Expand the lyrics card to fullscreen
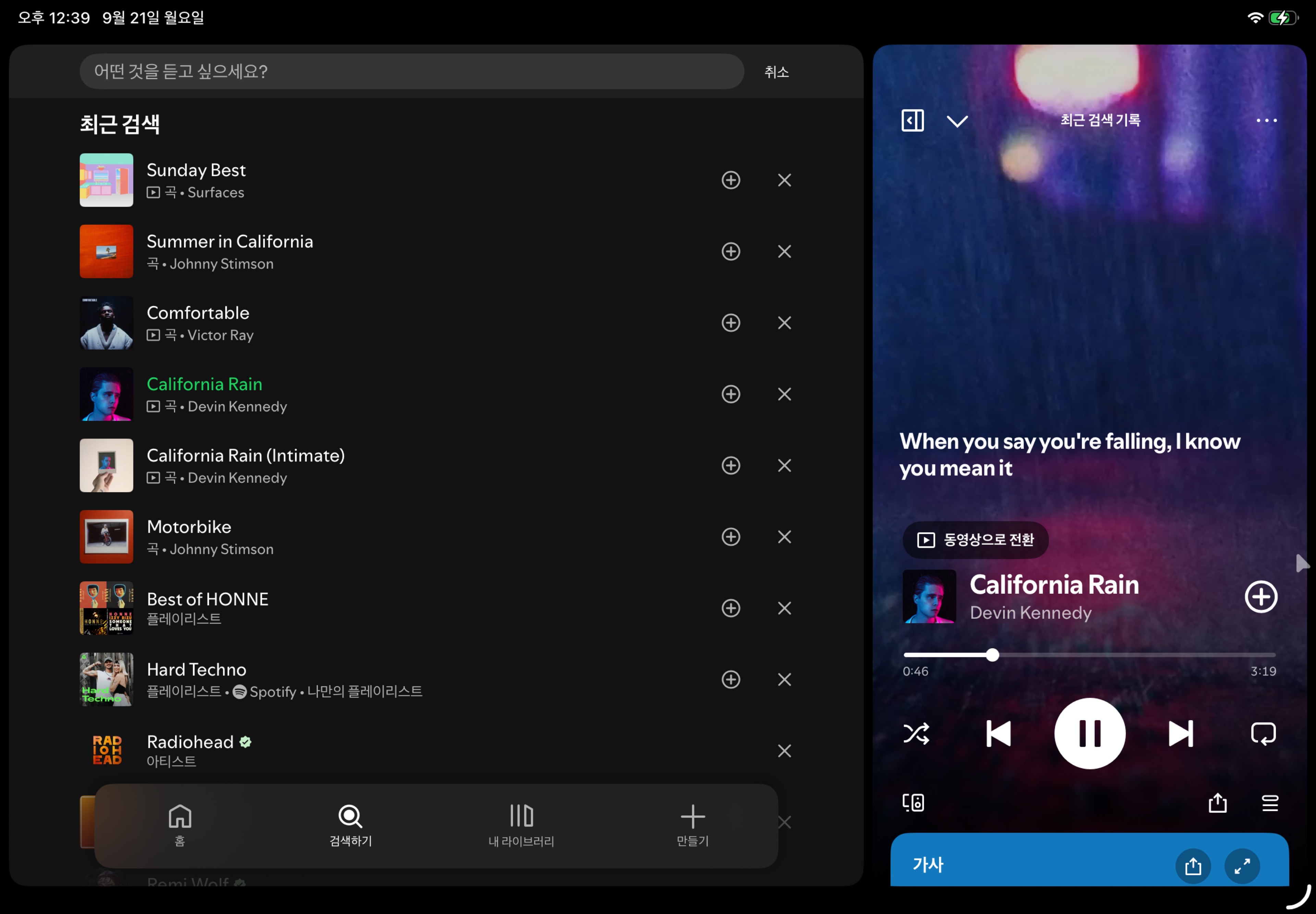The image size is (1316, 914). (1242, 865)
